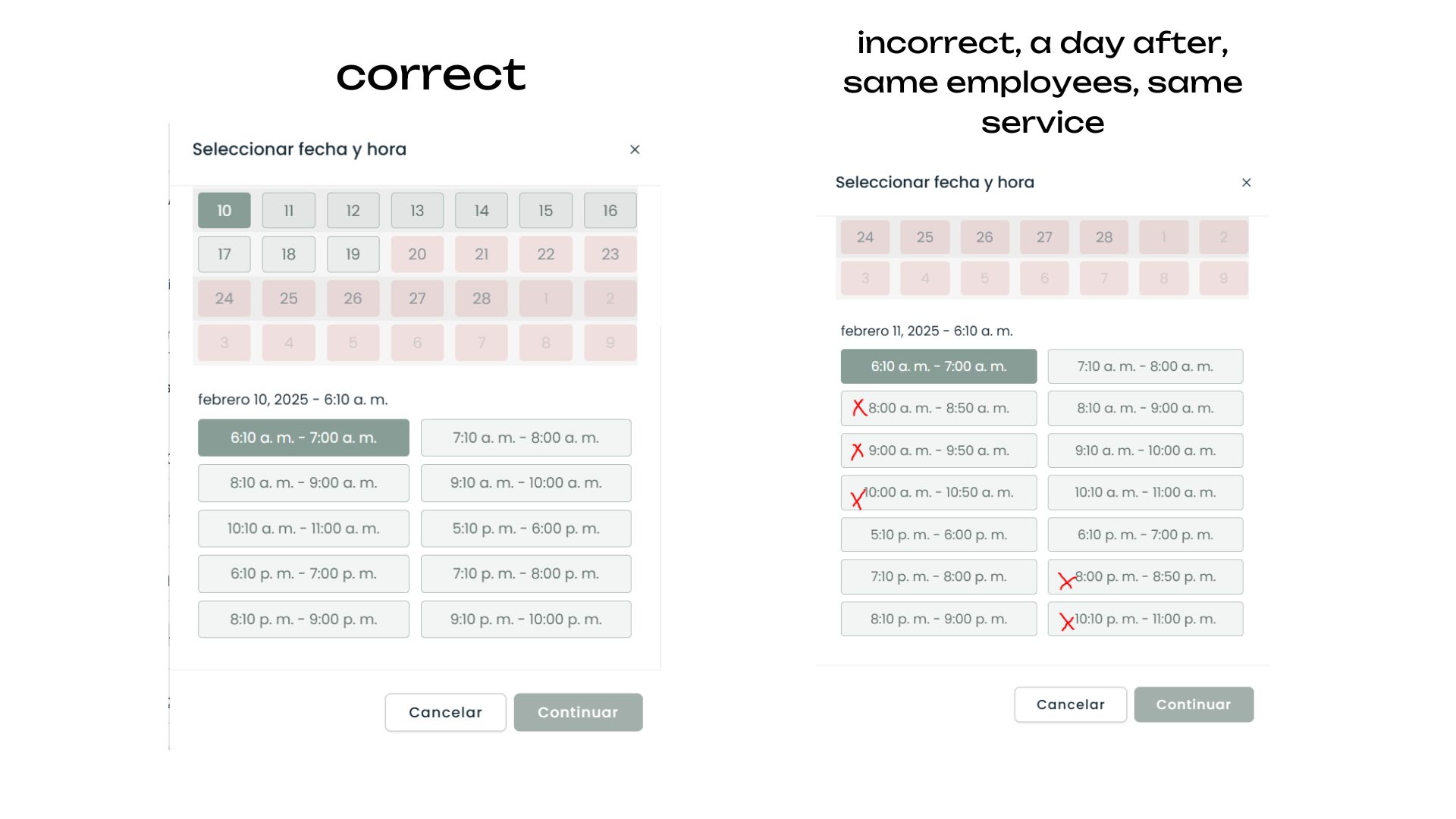Click the left Cancelar button
The height and width of the screenshot is (819, 1456).
(445, 712)
